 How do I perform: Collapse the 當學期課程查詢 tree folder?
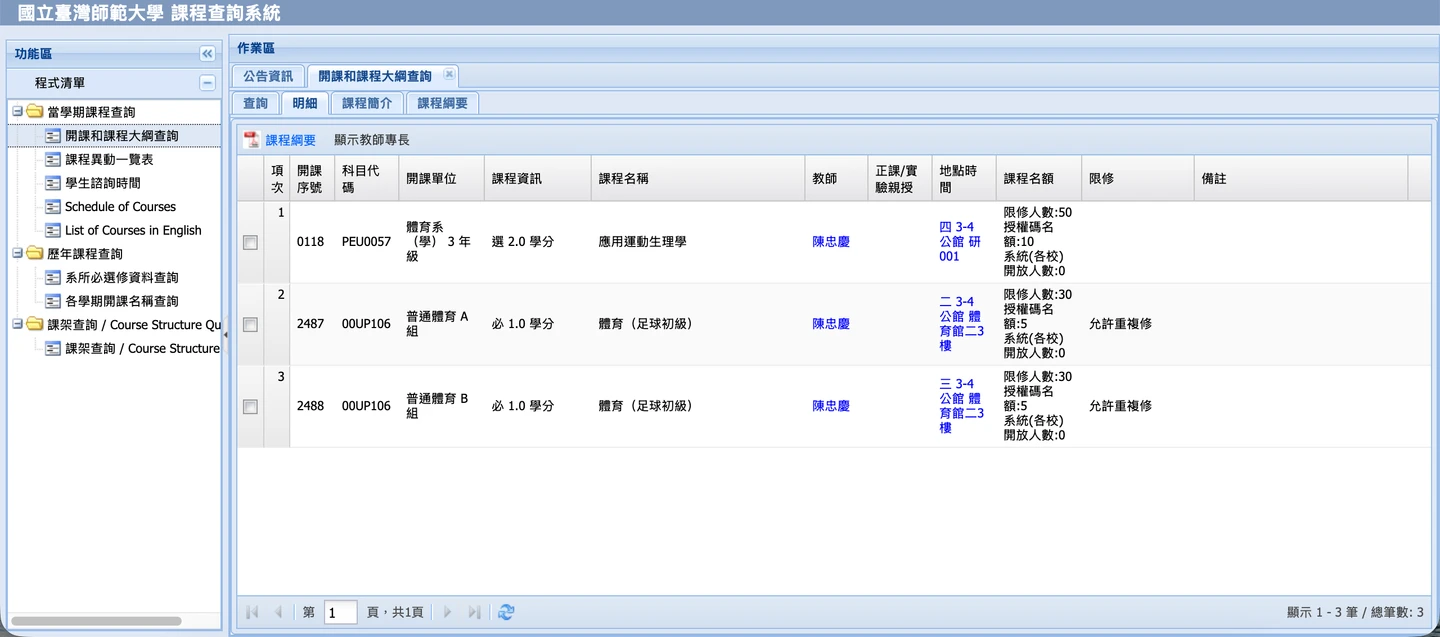click(17, 112)
